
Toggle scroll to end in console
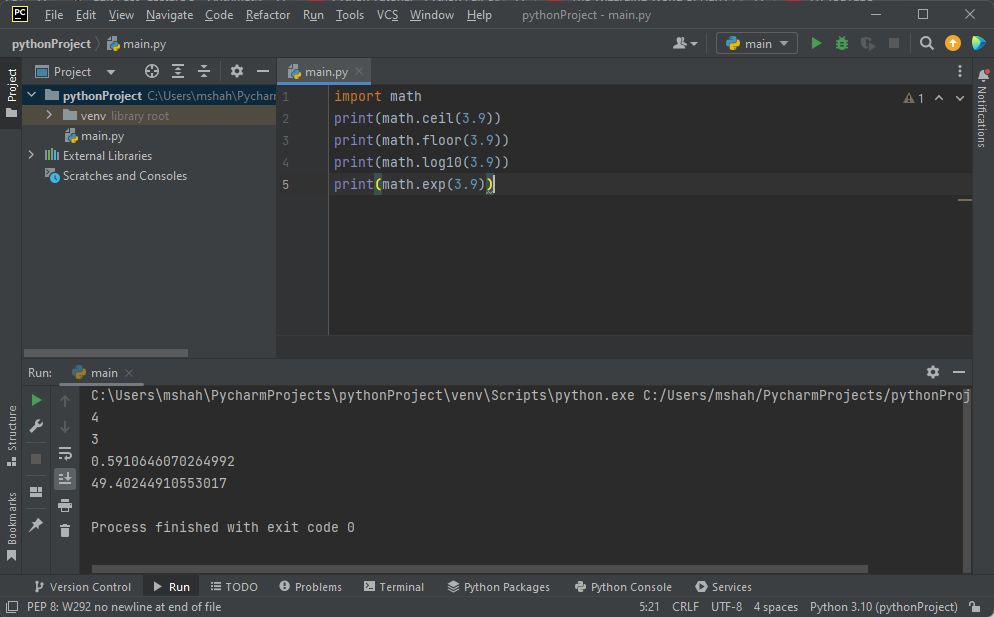(65, 479)
